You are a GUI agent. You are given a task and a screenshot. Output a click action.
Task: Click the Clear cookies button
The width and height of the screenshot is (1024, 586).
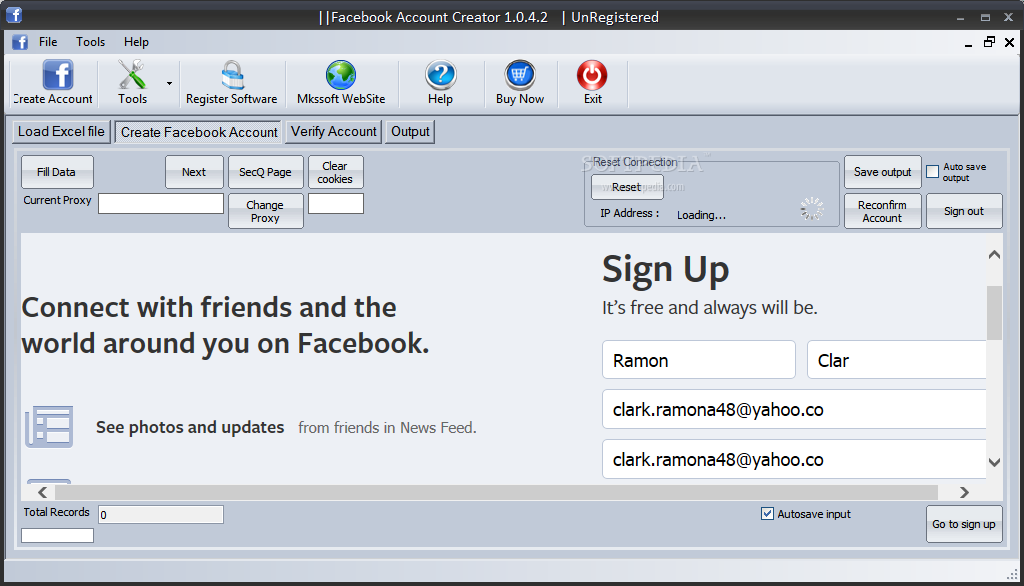335,172
